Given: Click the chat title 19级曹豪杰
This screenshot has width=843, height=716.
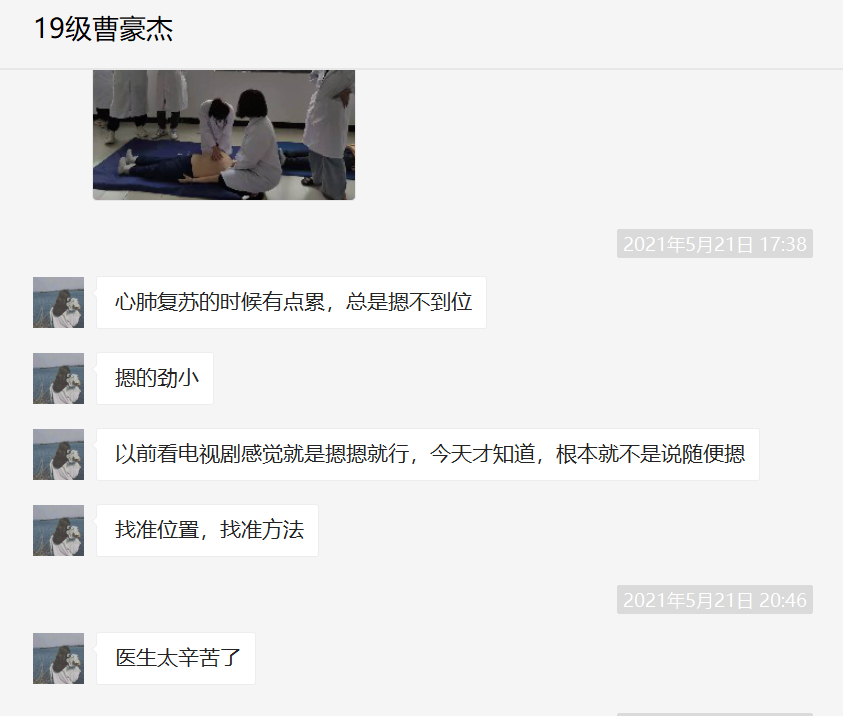Looking at the screenshot, I should [x=104, y=29].
